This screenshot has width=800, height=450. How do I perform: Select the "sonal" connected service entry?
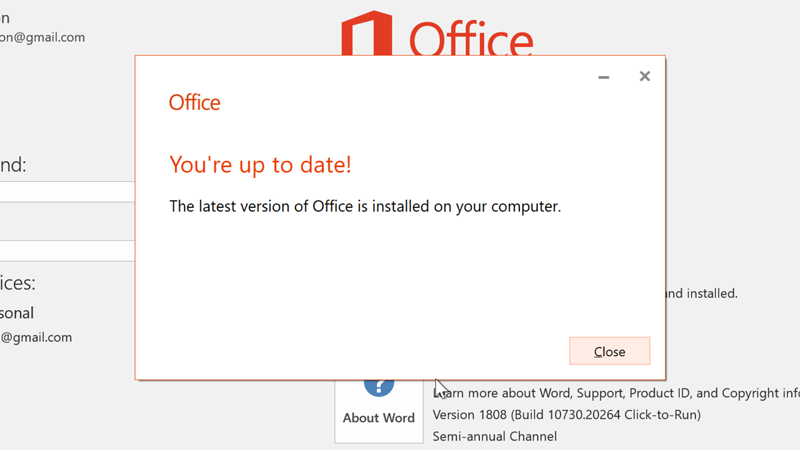tap(17, 313)
